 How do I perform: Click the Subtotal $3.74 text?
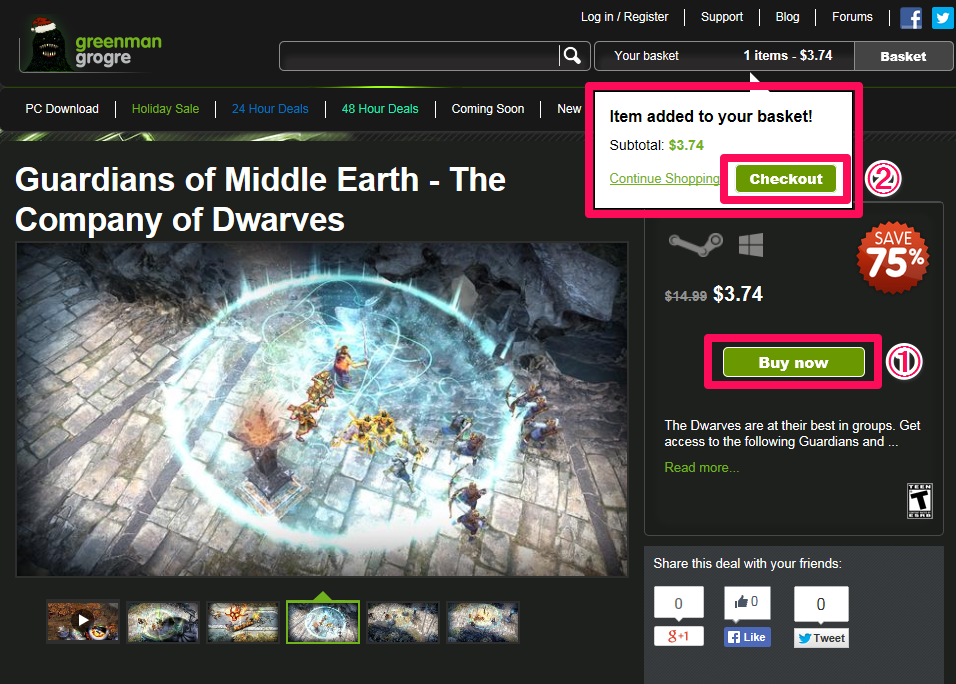click(x=657, y=145)
